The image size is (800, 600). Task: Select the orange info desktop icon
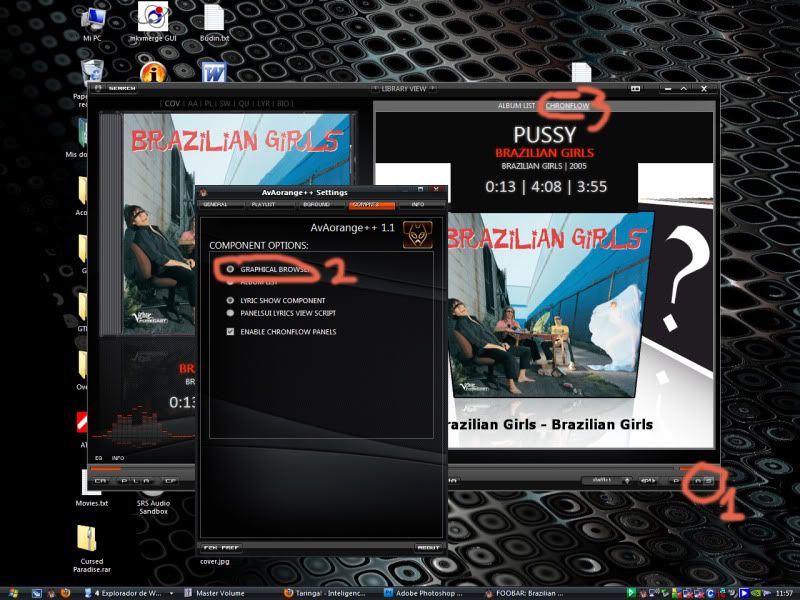tap(153, 72)
